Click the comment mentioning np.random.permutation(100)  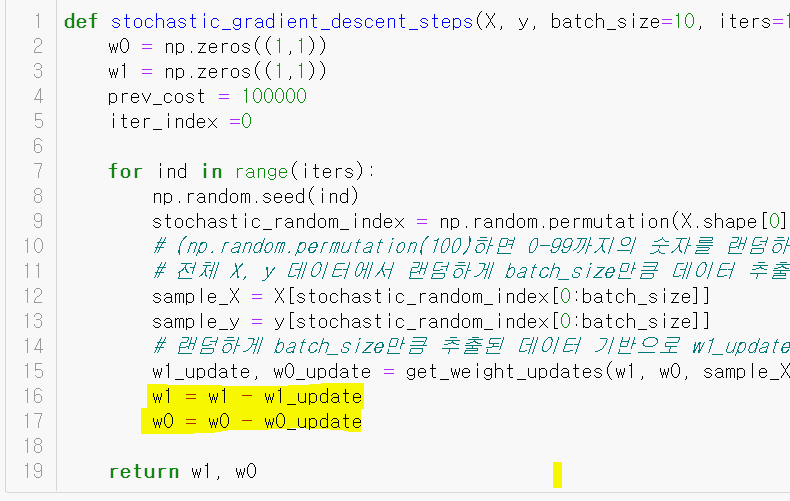pos(471,246)
